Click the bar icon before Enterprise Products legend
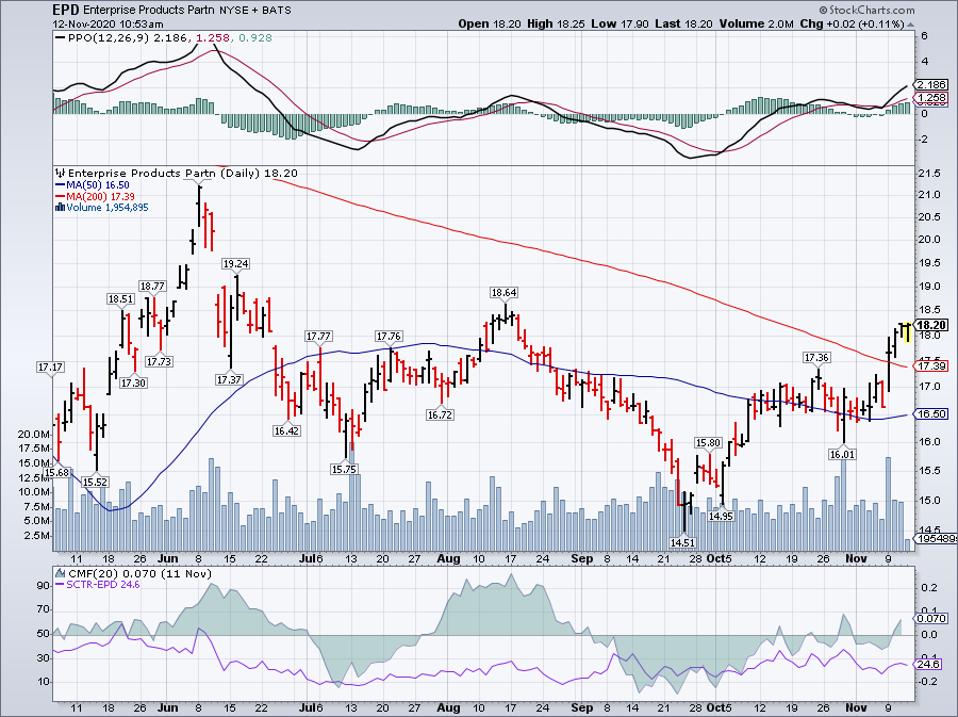The width and height of the screenshot is (958, 717). [x=59, y=173]
